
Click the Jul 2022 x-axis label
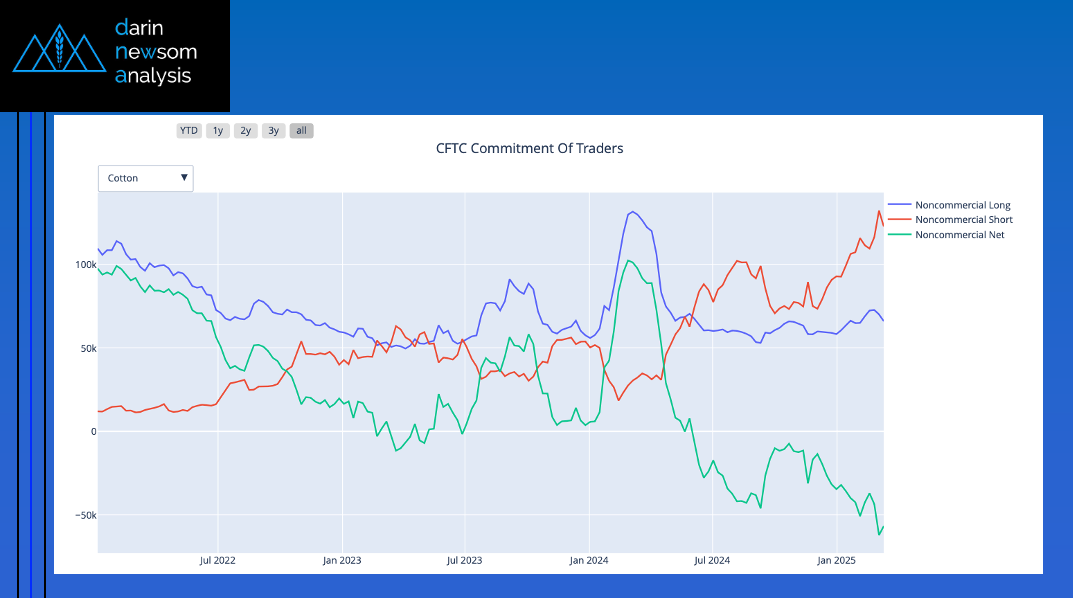coord(217,561)
